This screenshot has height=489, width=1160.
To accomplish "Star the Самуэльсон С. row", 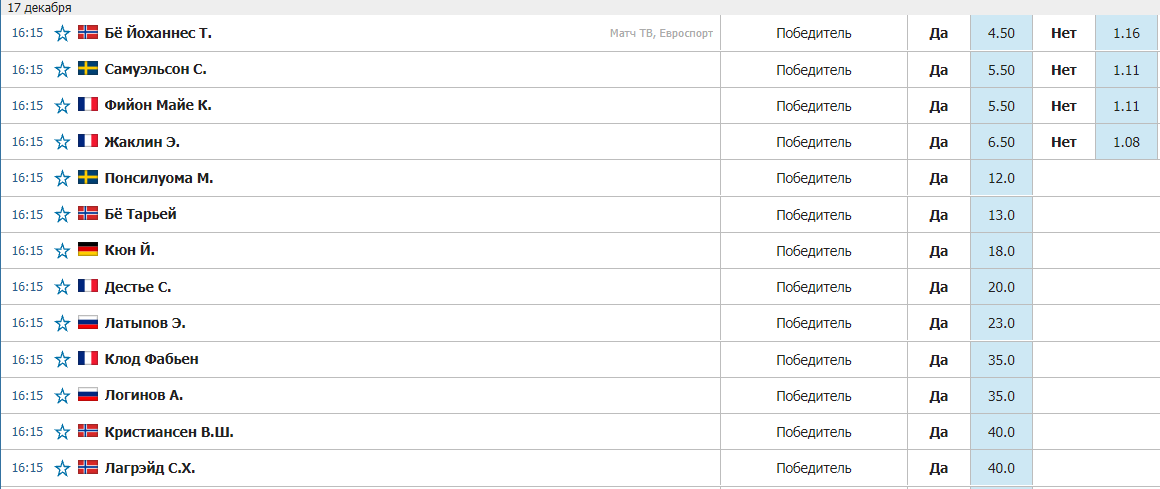I will pyautogui.click(x=63, y=70).
